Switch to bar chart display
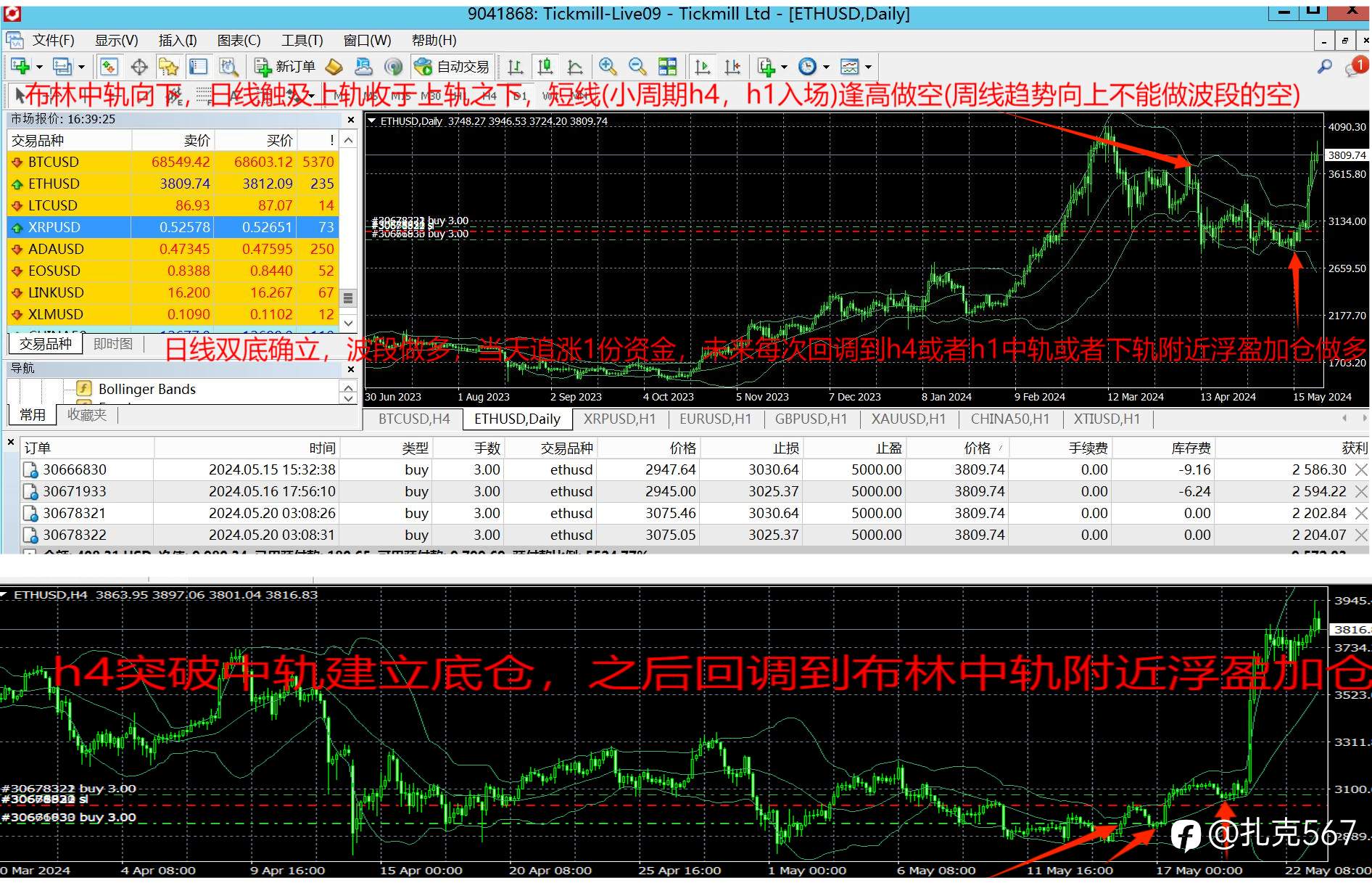This screenshot has height=883, width=1372. pos(516,67)
